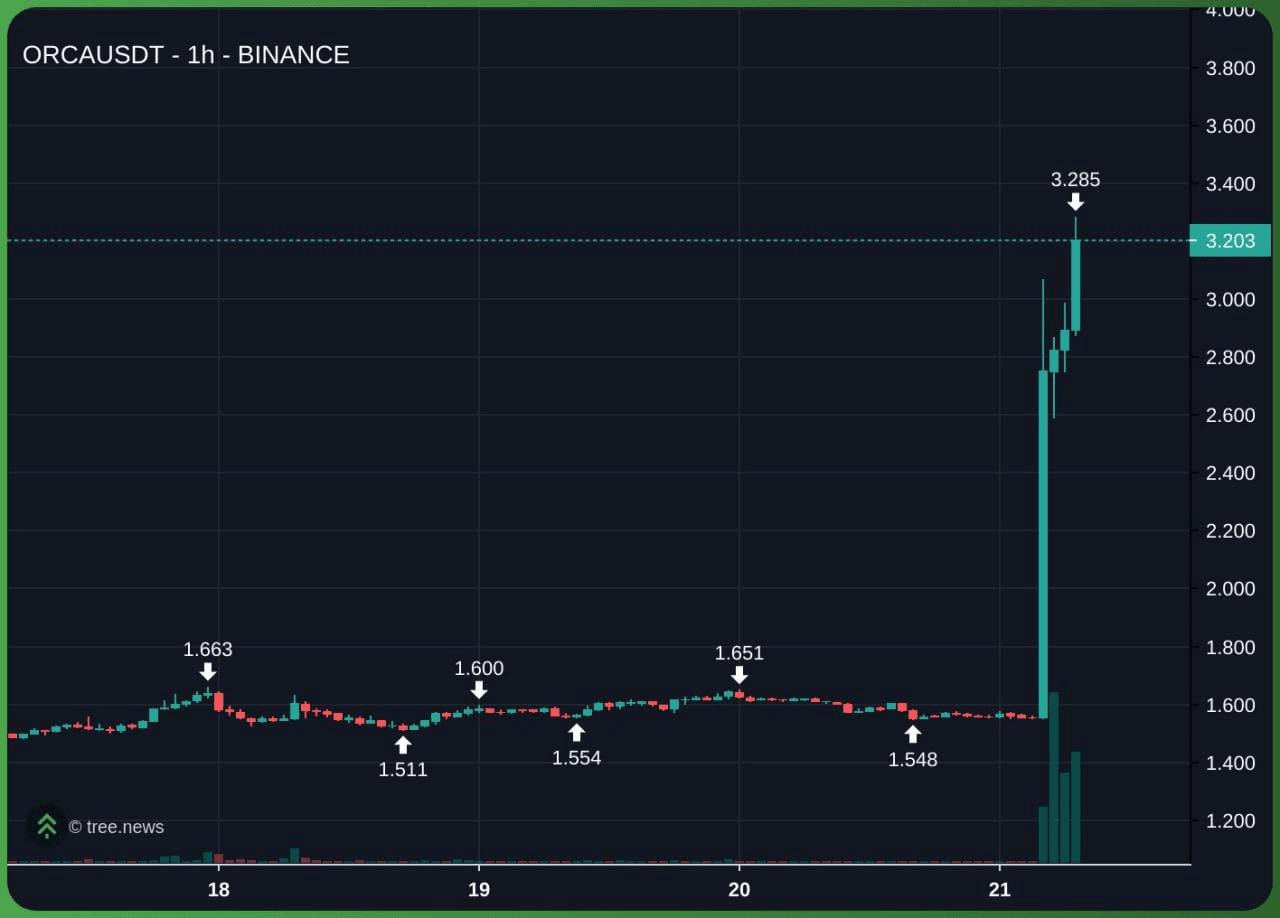The image size is (1280, 918).
Task: Click the current price tag 3.203
Action: [x=1229, y=241]
